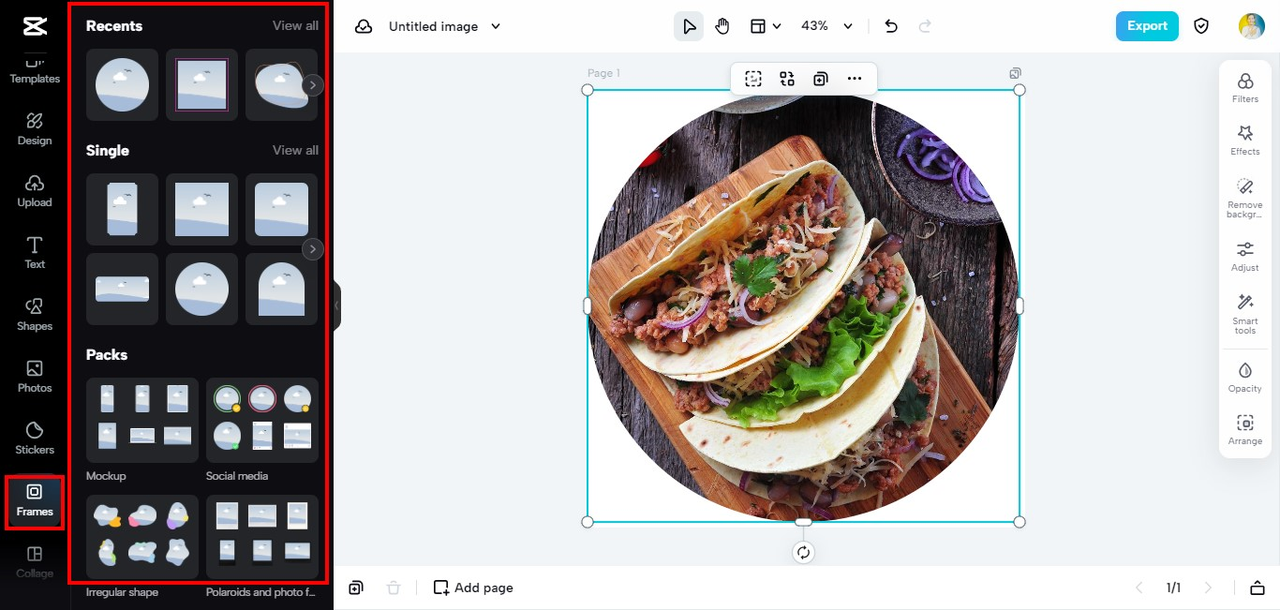Image resolution: width=1280 pixels, height=610 pixels.
Task: Open the Collage sidebar tab
Action: (34, 562)
